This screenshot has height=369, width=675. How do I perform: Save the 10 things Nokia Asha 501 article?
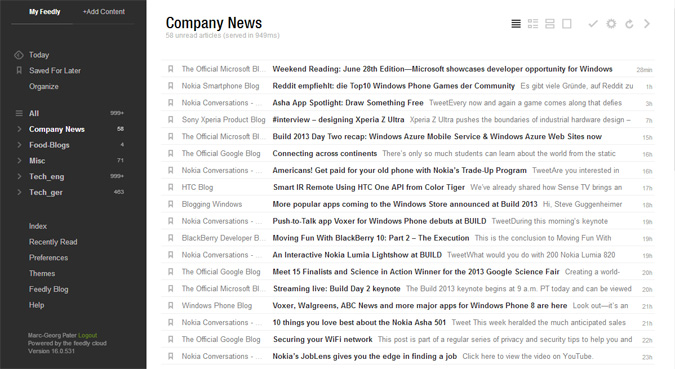tap(170, 322)
